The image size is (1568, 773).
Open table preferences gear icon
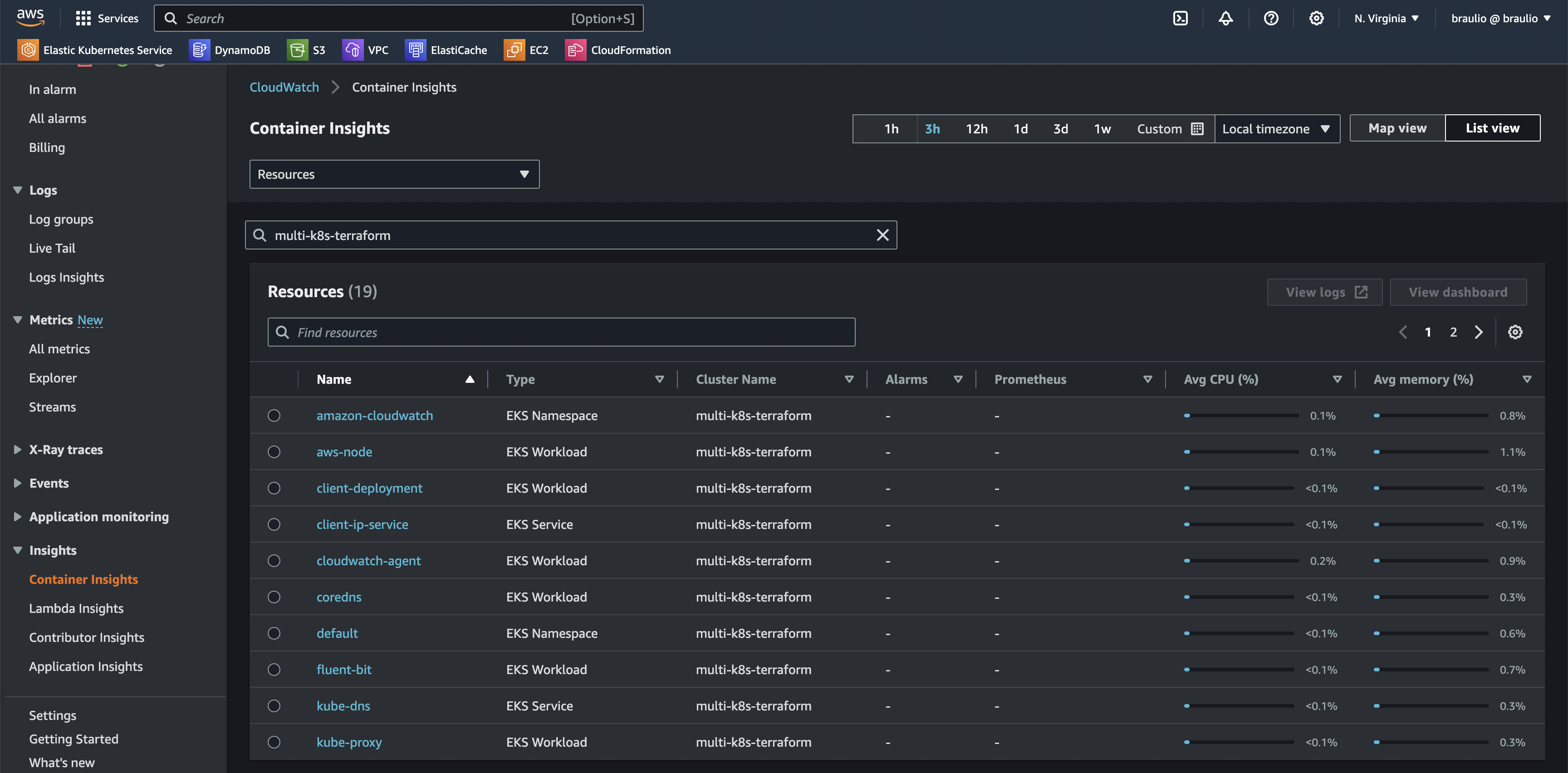pyautogui.click(x=1515, y=332)
